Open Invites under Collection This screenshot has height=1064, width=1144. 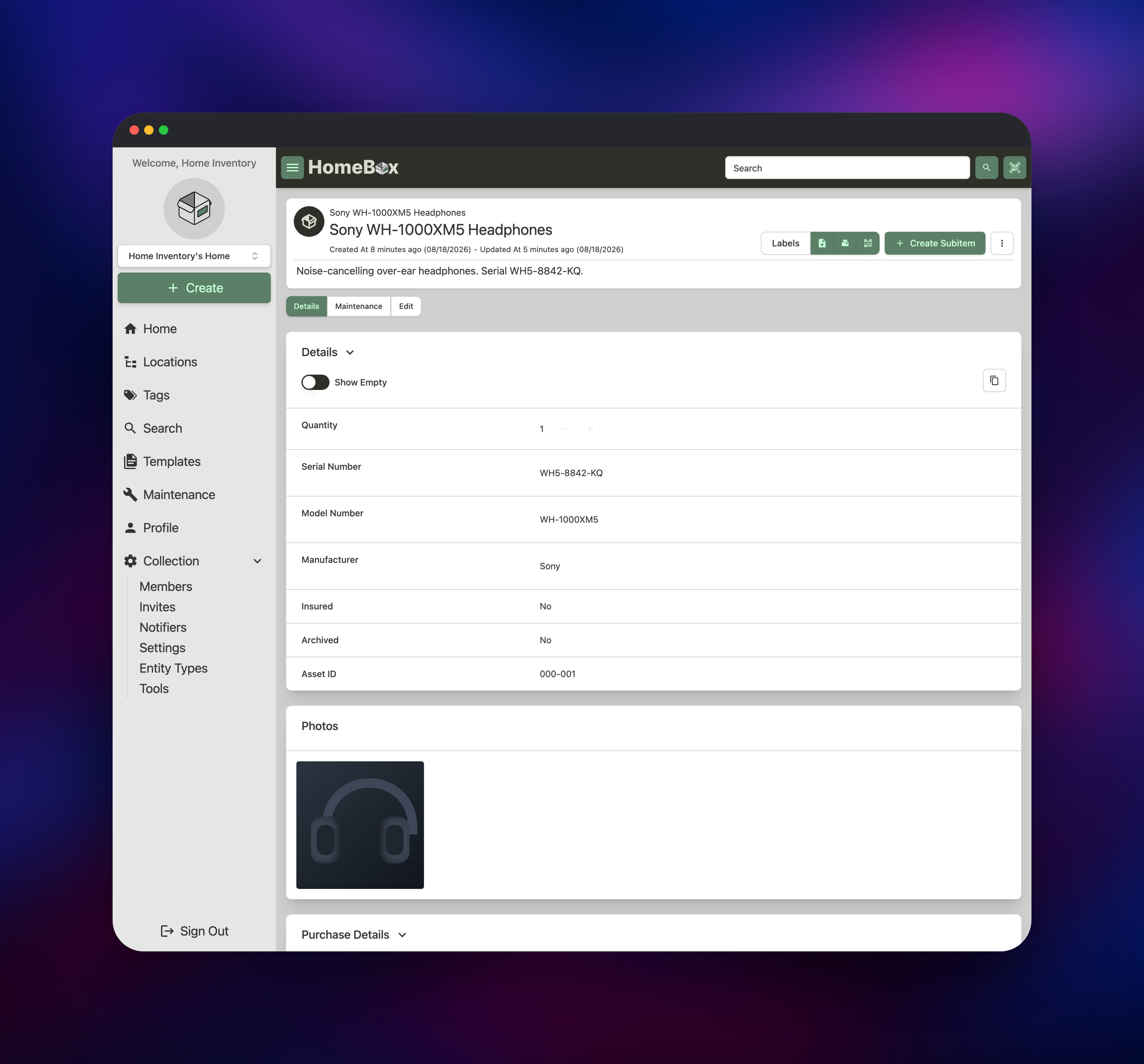click(x=157, y=607)
